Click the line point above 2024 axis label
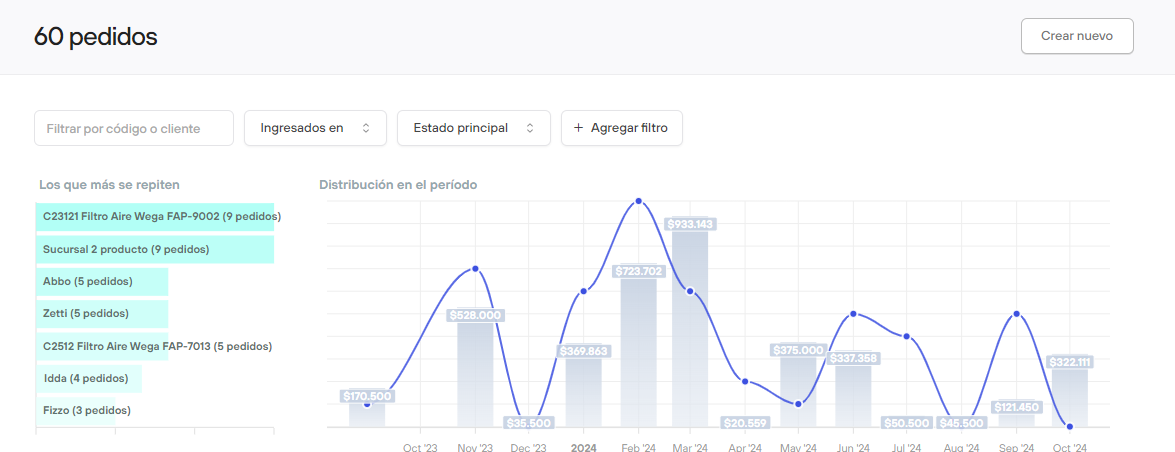 point(584,291)
